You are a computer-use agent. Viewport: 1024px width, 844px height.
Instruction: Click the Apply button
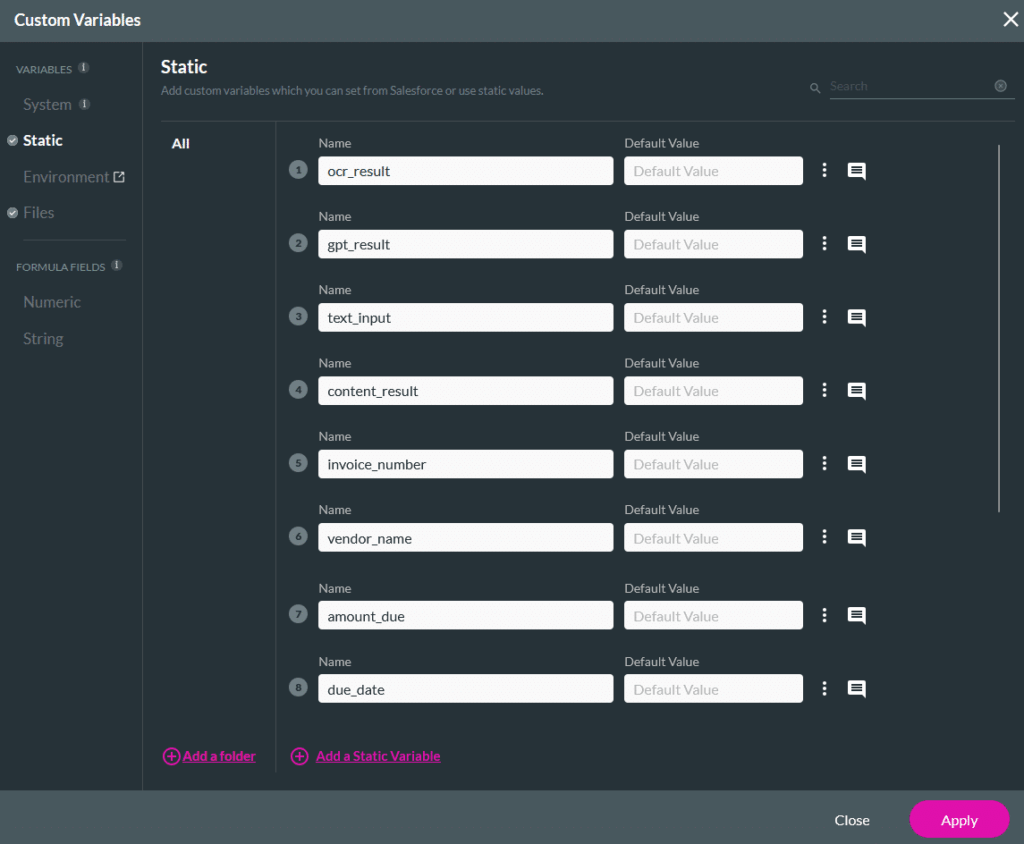click(x=958, y=820)
